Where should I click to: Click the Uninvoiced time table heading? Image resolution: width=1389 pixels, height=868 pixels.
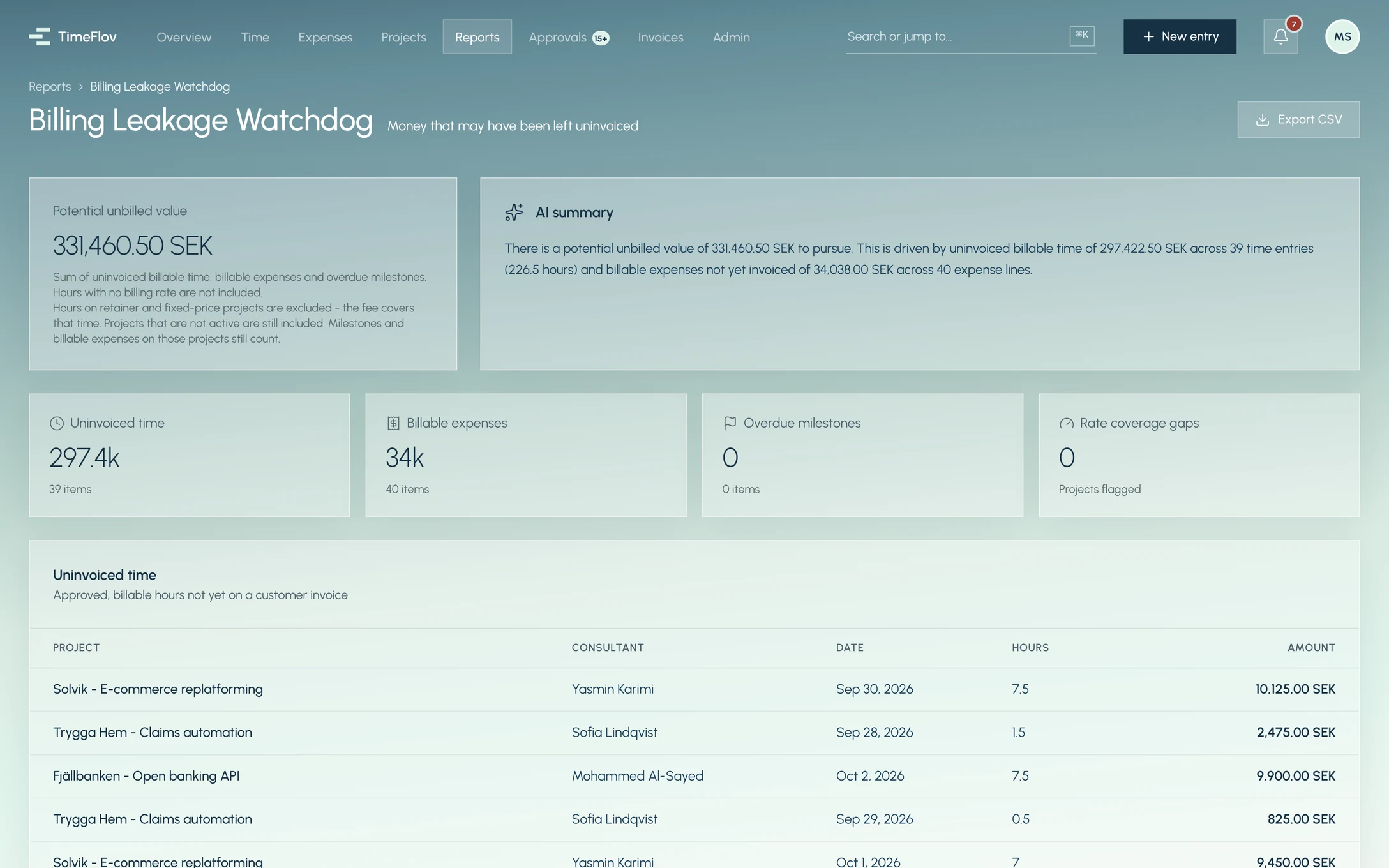pos(105,575)
